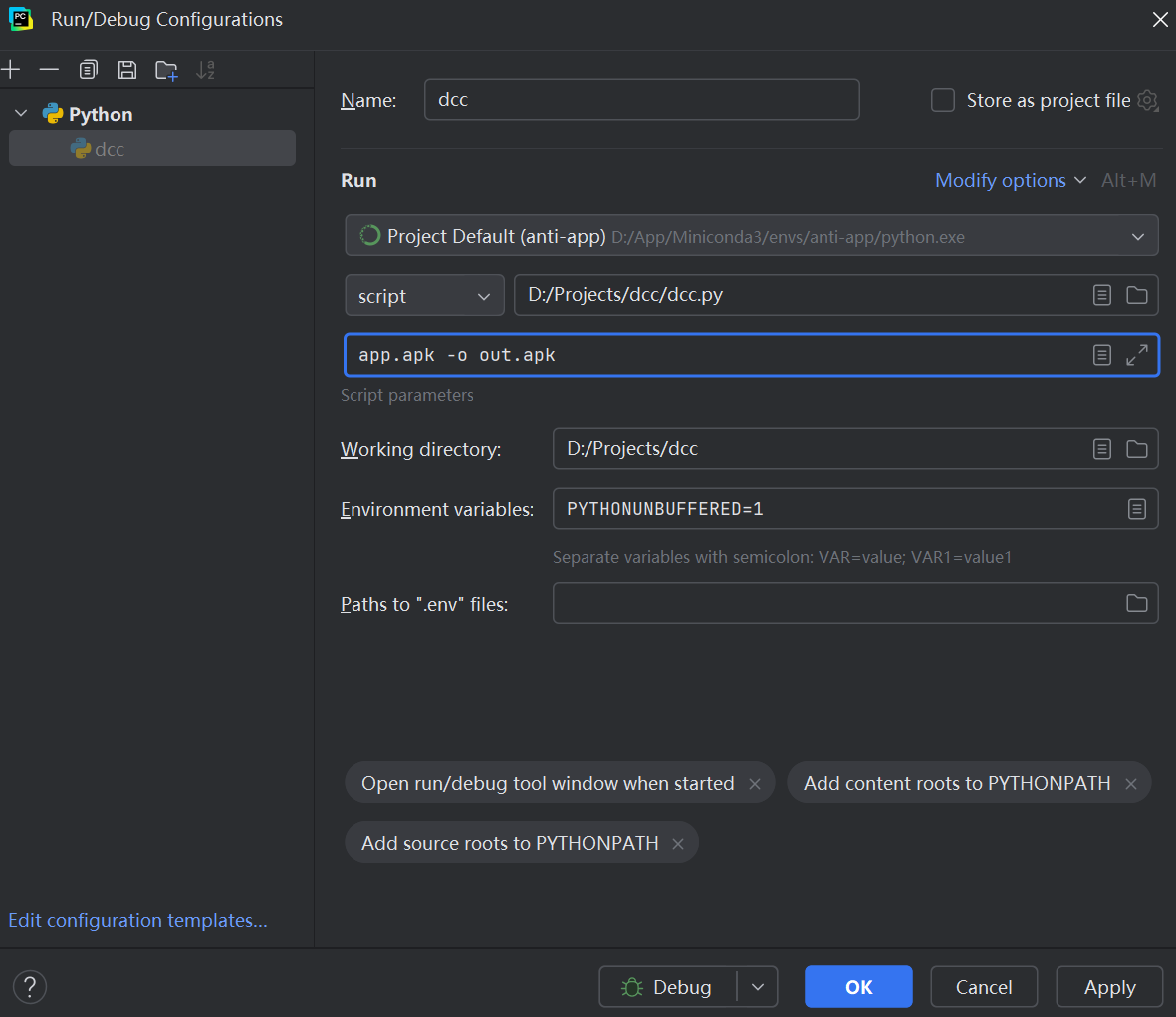Open the script/module type dropdown

(424, 295)
